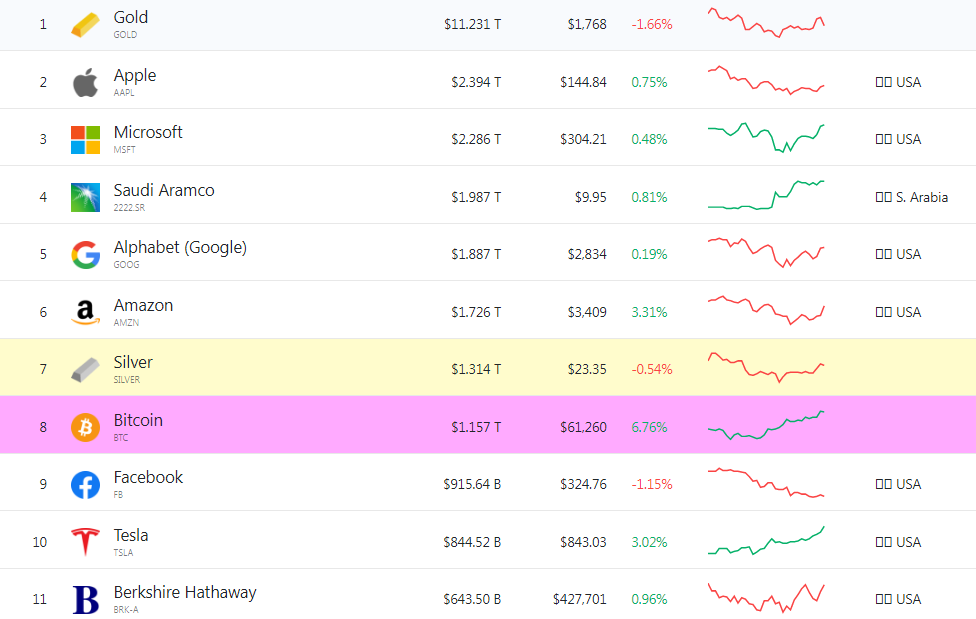View Bitcoin's green sparkline chart

(x=766, y=425)
